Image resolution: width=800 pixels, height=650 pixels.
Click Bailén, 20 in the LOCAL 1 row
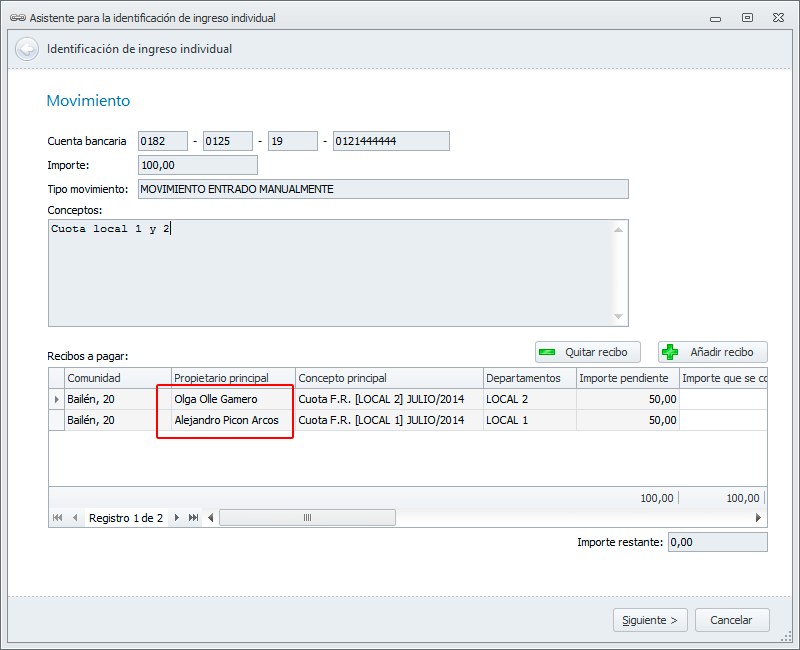pos(118,420)
